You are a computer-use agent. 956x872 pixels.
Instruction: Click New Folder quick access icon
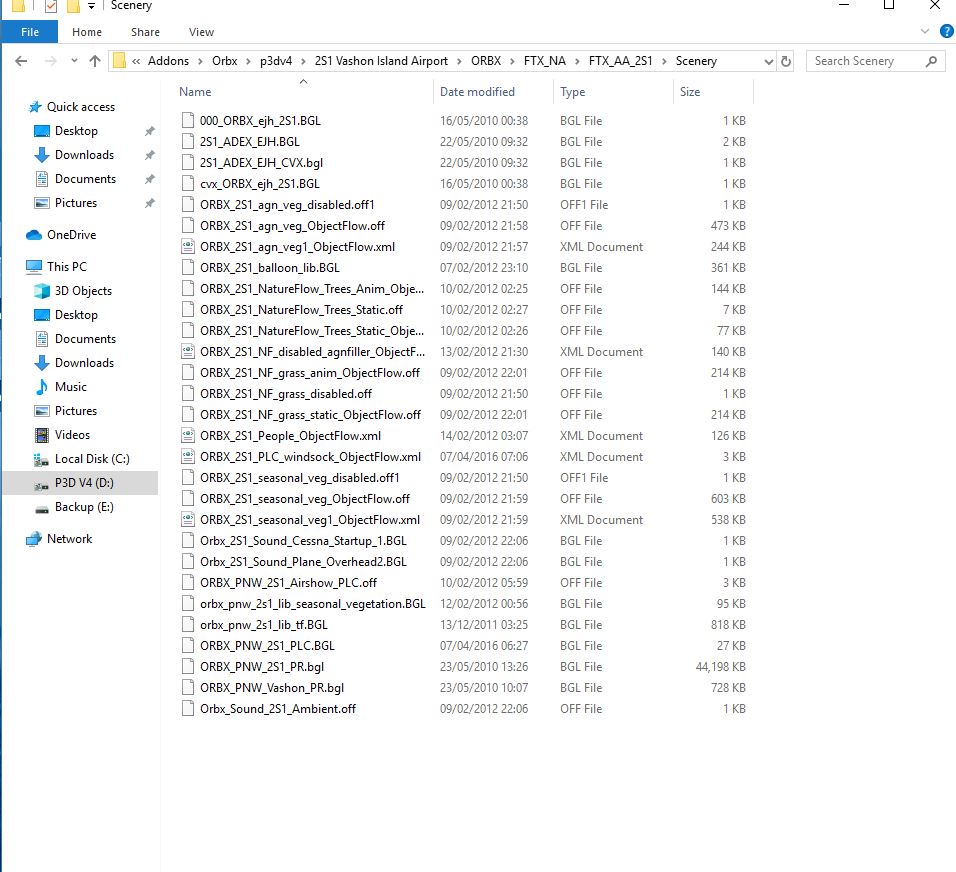[x=73, y=6]
